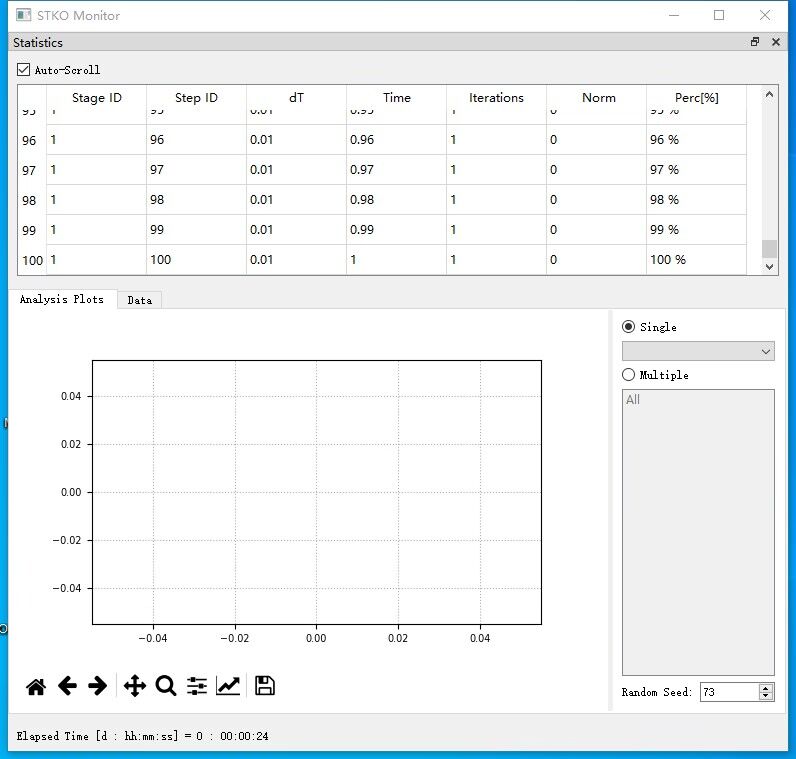
Task: Select row header 100
Action: (32, 260)
